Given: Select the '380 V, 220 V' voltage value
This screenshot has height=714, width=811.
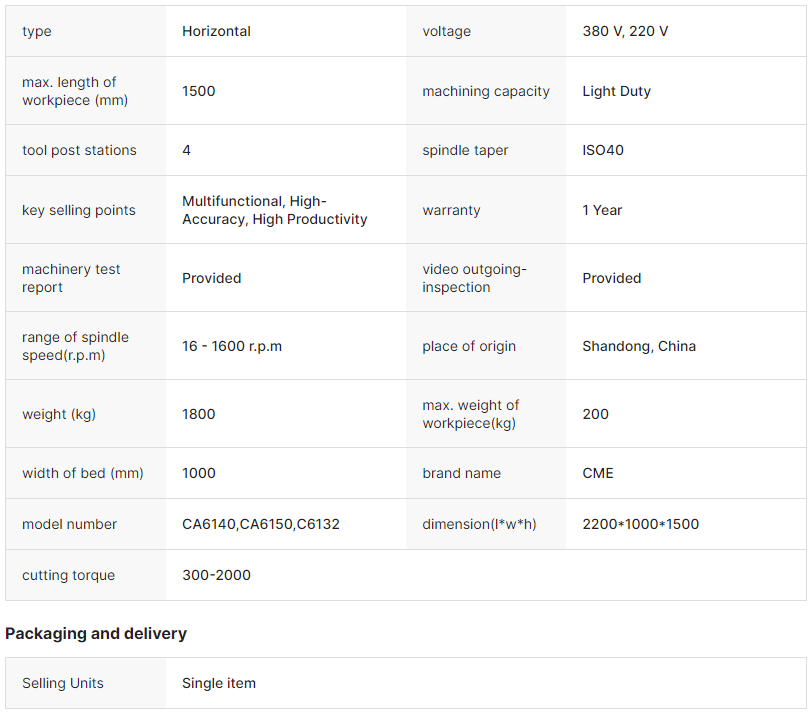Looking at the screenshot, I should pos(625,31).
